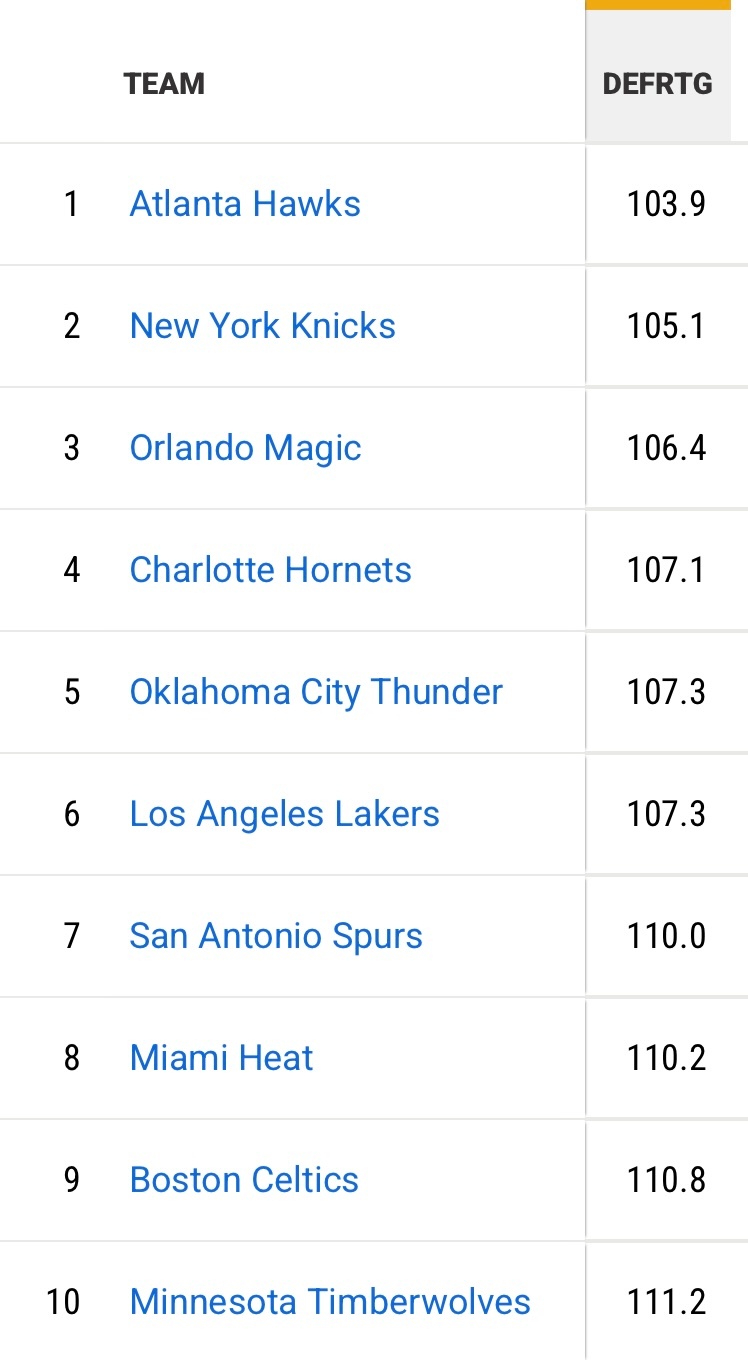Open the New York Knicks link
The height and width of the screenshot is (1360, 748).
[262, 326]
